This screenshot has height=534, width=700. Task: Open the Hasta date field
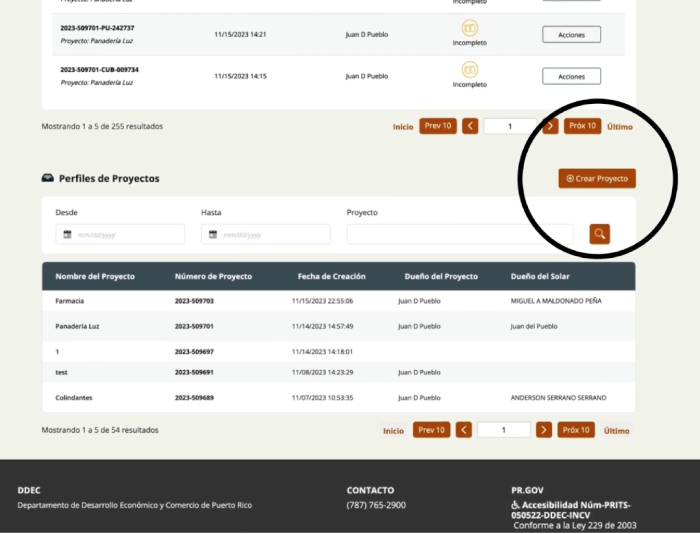coord(266,234)
